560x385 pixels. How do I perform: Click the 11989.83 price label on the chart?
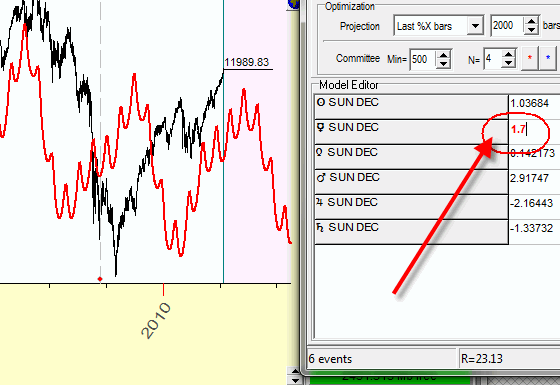tap(246, 62)
